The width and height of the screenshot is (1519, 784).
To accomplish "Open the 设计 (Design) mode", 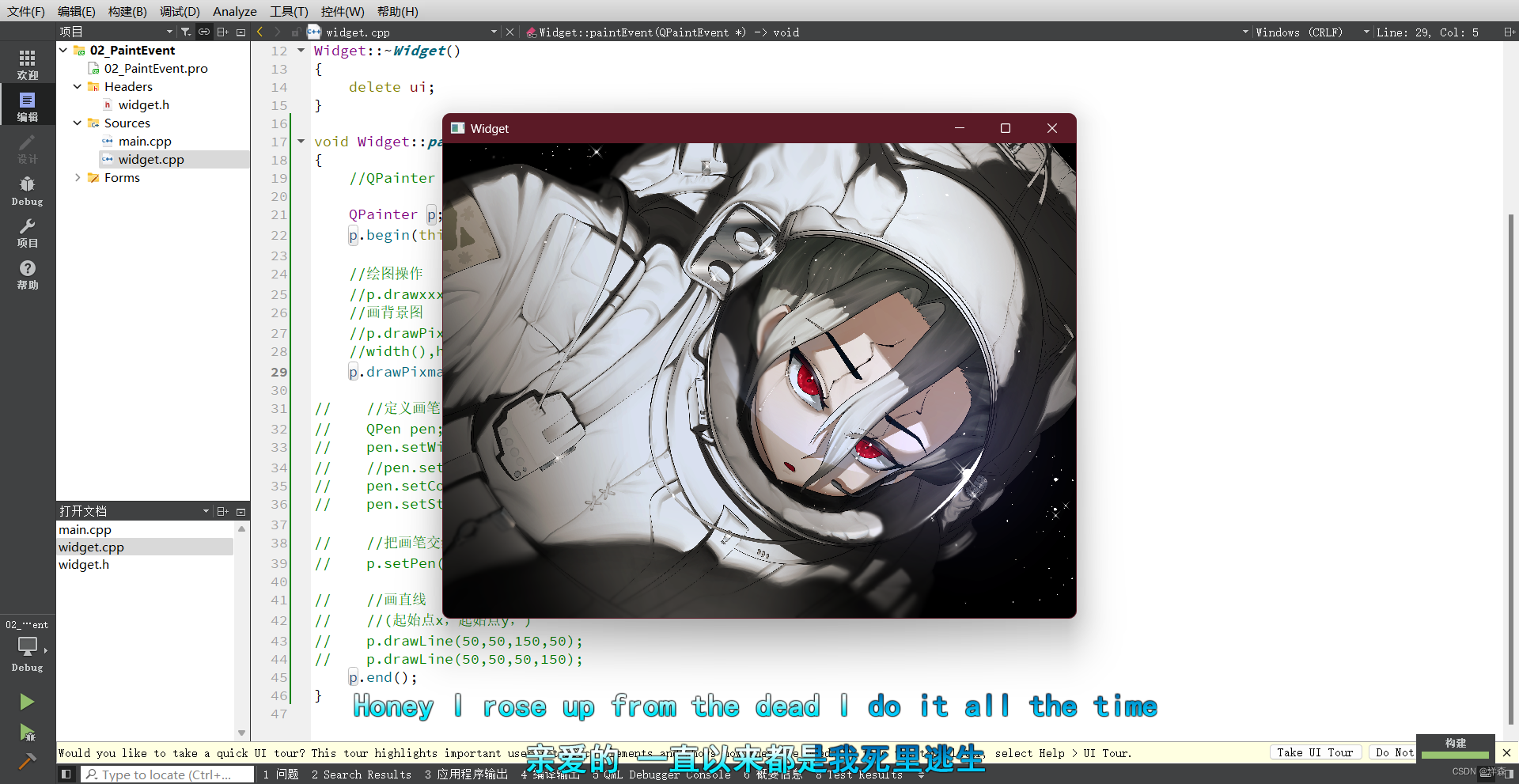I will coord(28,148).
